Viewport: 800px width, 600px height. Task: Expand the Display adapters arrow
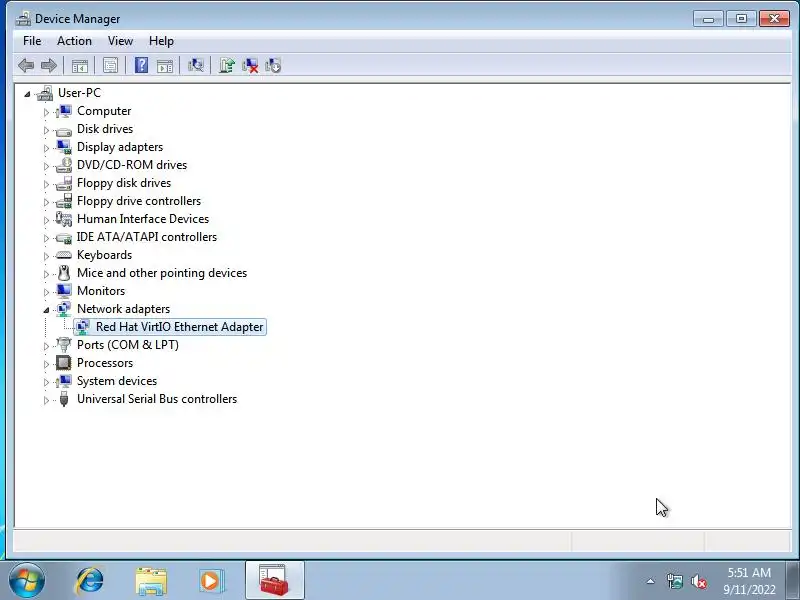pos(46,148)
